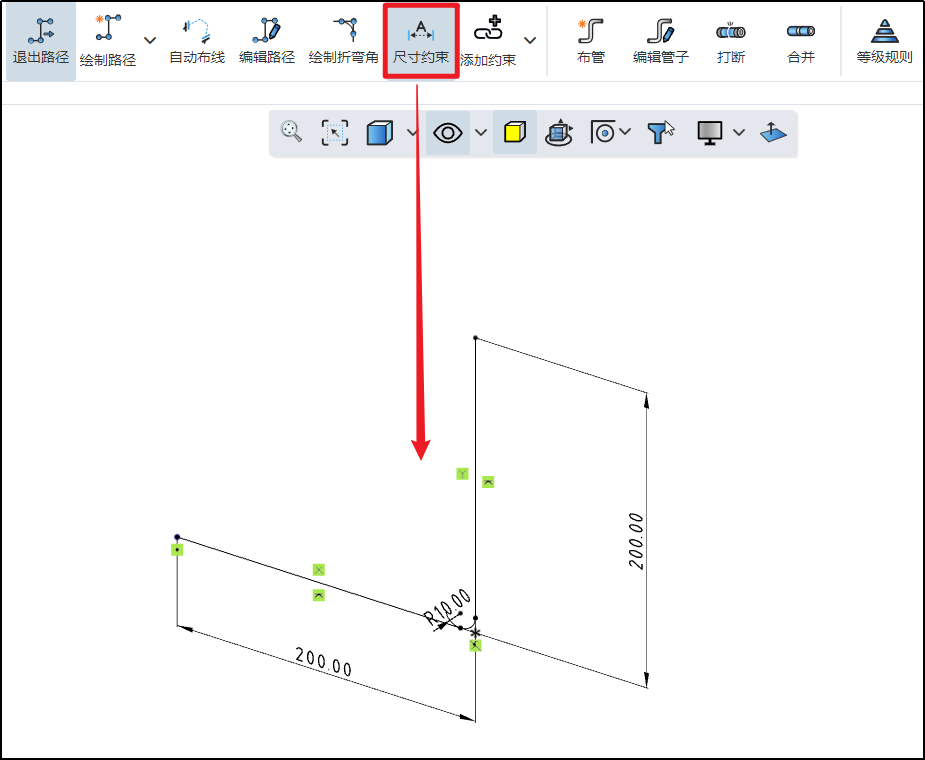Toggle the yellow cube display mode
Viewport: 925px width, 760px height.
[514, 132]
